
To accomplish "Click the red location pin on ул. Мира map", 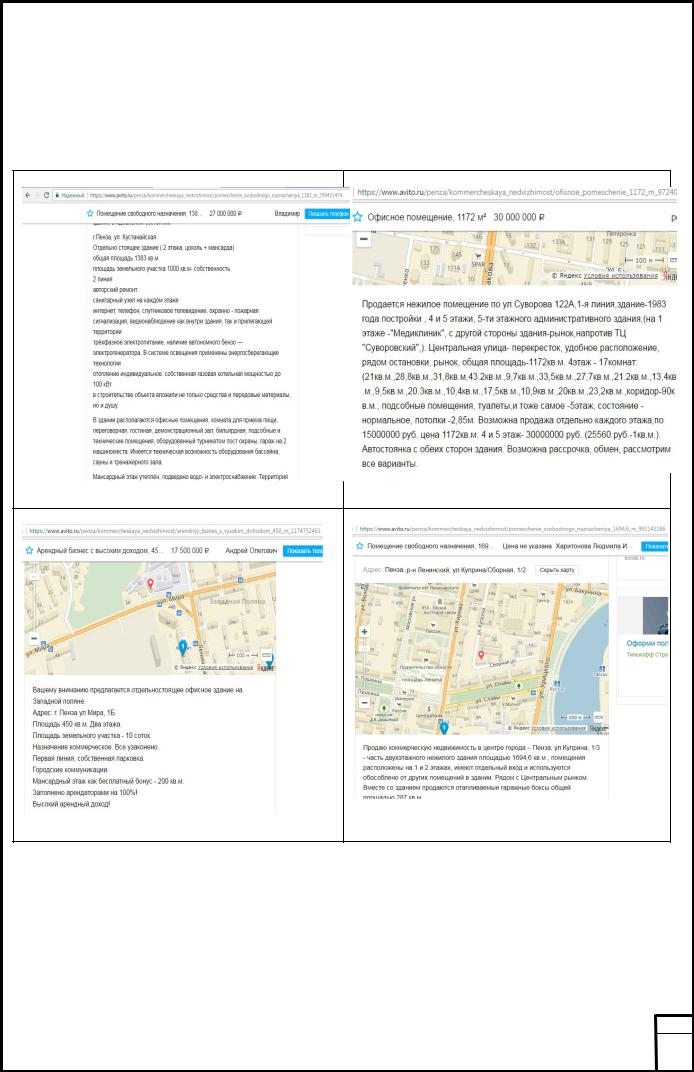I will tap(150, 584).
